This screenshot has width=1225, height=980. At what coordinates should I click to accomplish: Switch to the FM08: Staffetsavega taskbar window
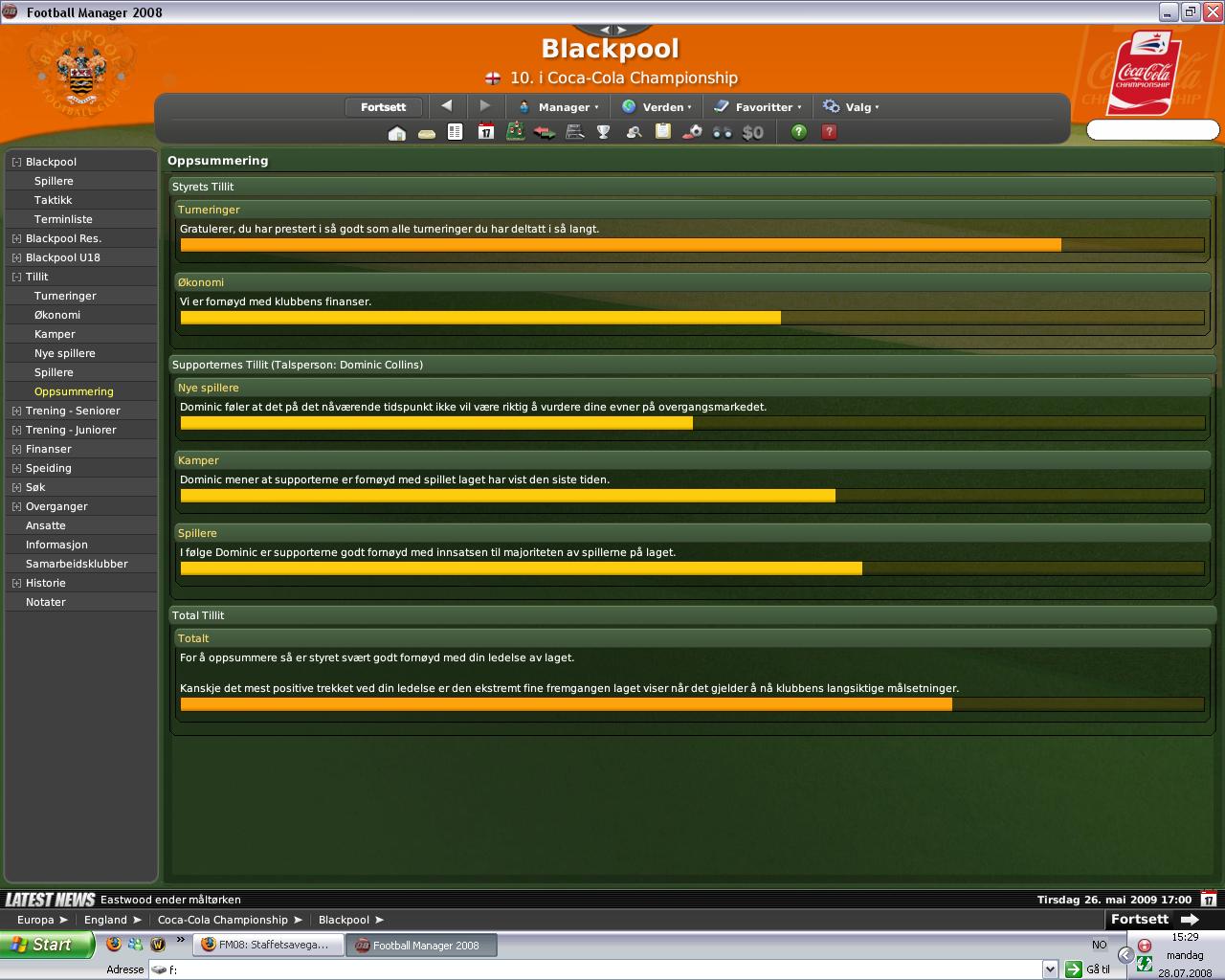point(267,945)
